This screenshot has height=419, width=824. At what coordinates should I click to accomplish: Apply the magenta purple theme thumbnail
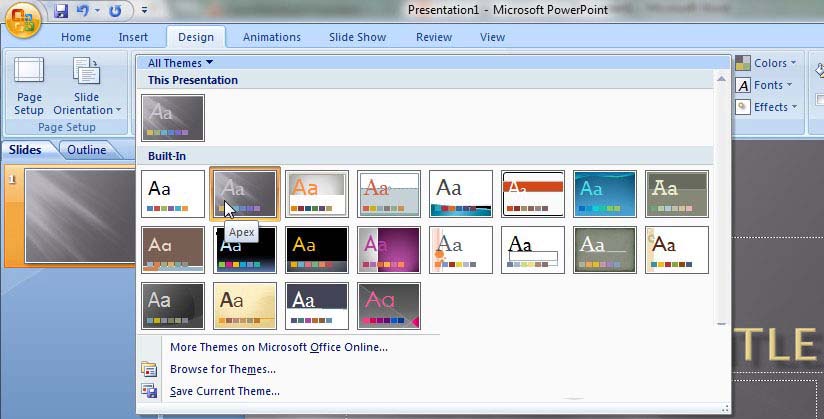point(389,250)
